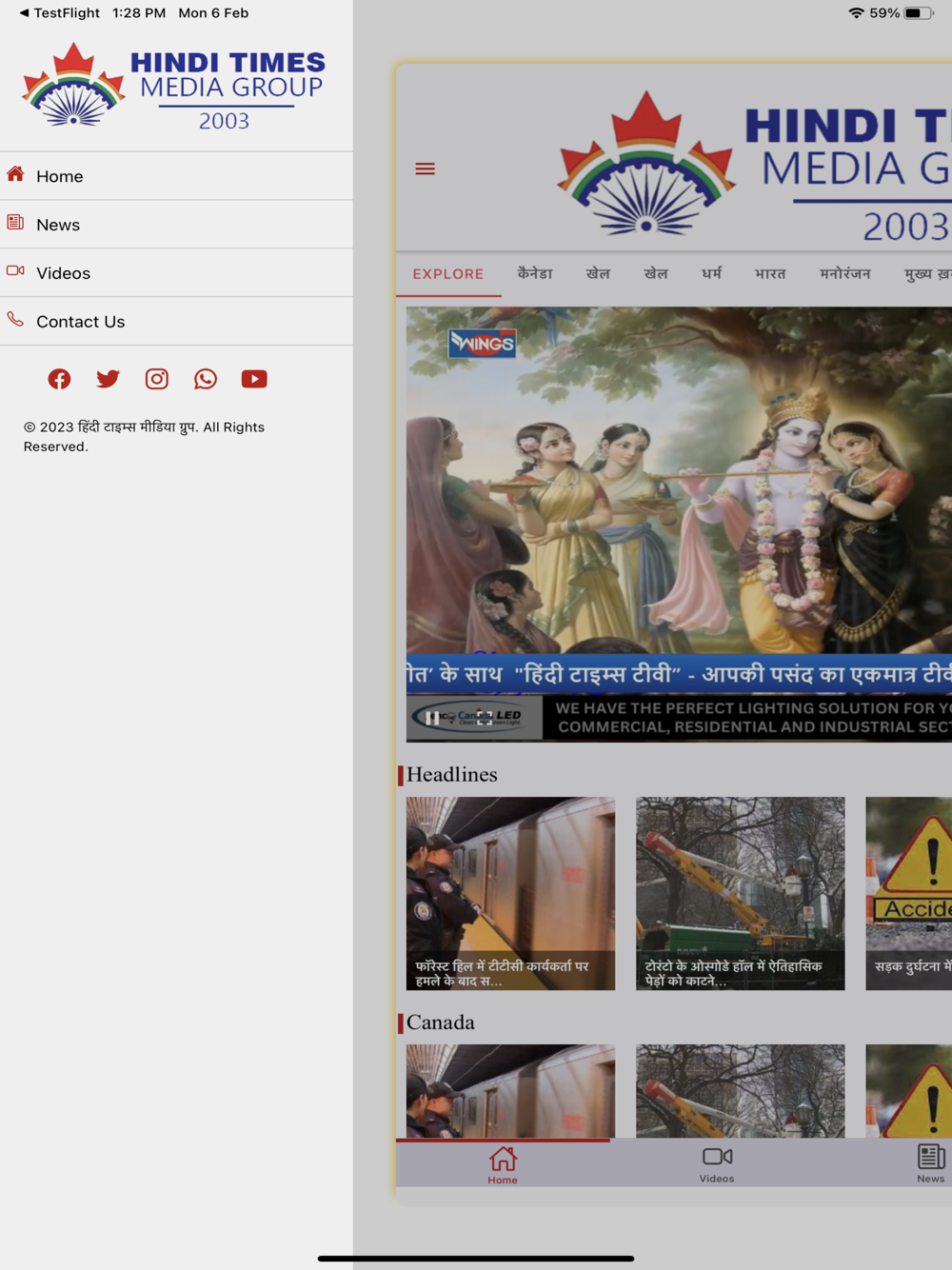
Task: Open Forest Hill TTC worker headline card
Action: pyautogui.click(x=510, y=893)
